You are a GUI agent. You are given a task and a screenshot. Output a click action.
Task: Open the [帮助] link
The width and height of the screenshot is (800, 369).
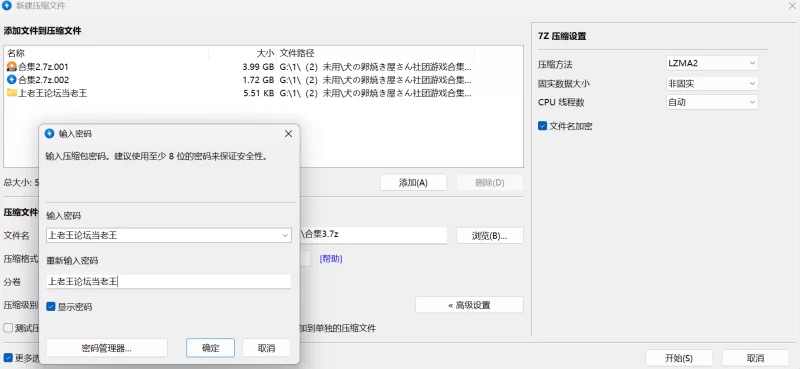tap(331, 259)
